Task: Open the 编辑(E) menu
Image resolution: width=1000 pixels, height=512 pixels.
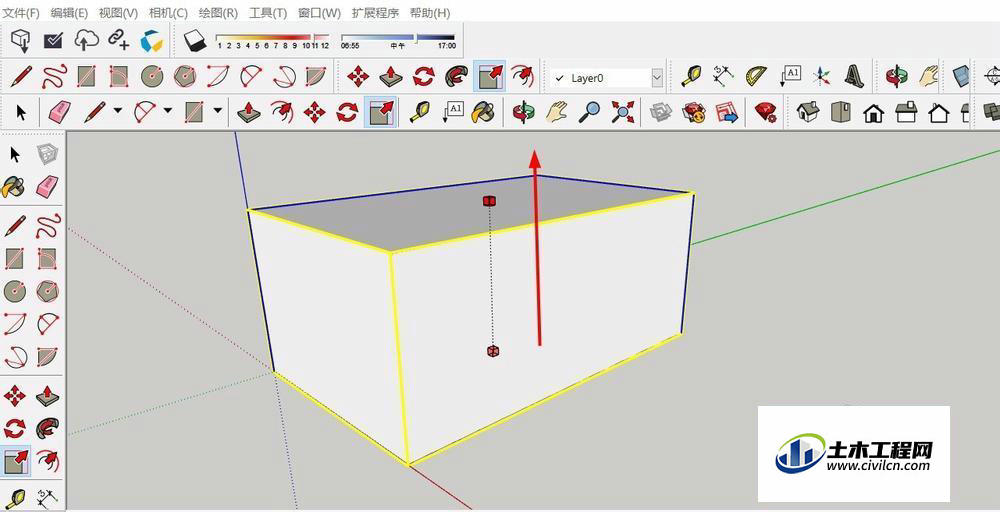Action: point(69,12)
